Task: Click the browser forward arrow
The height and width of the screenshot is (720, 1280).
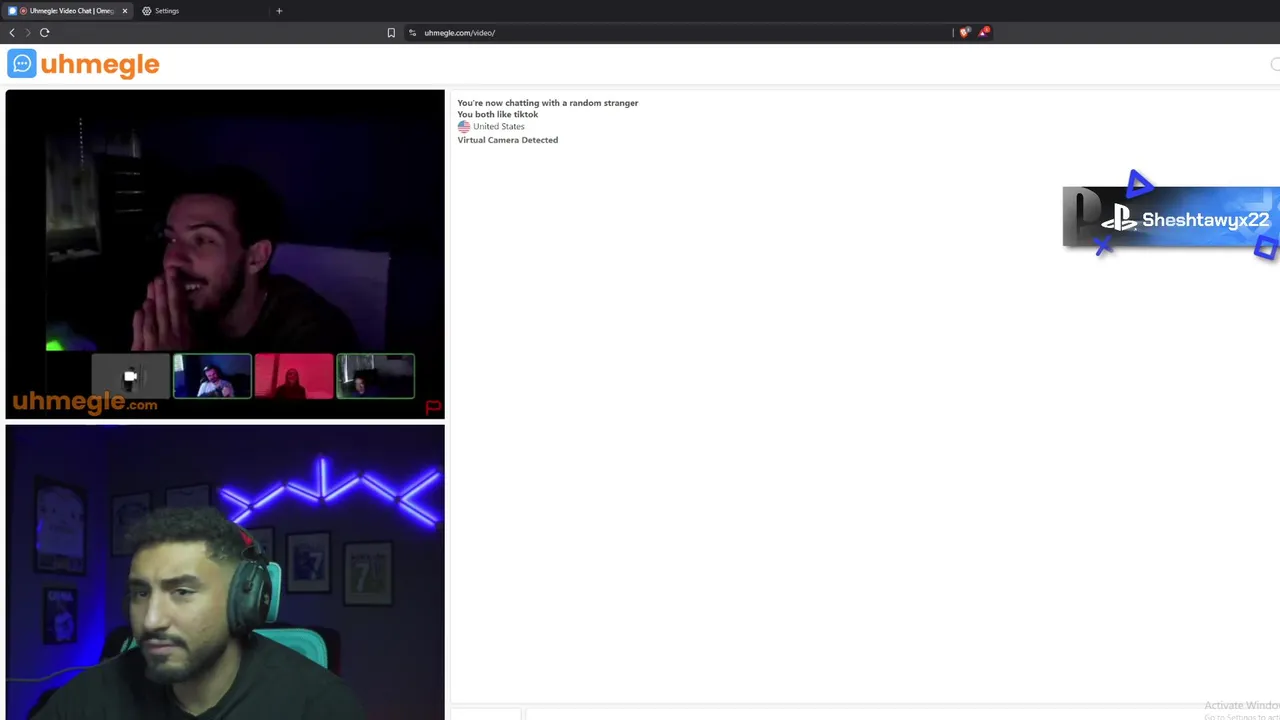Action: (28, 33)
